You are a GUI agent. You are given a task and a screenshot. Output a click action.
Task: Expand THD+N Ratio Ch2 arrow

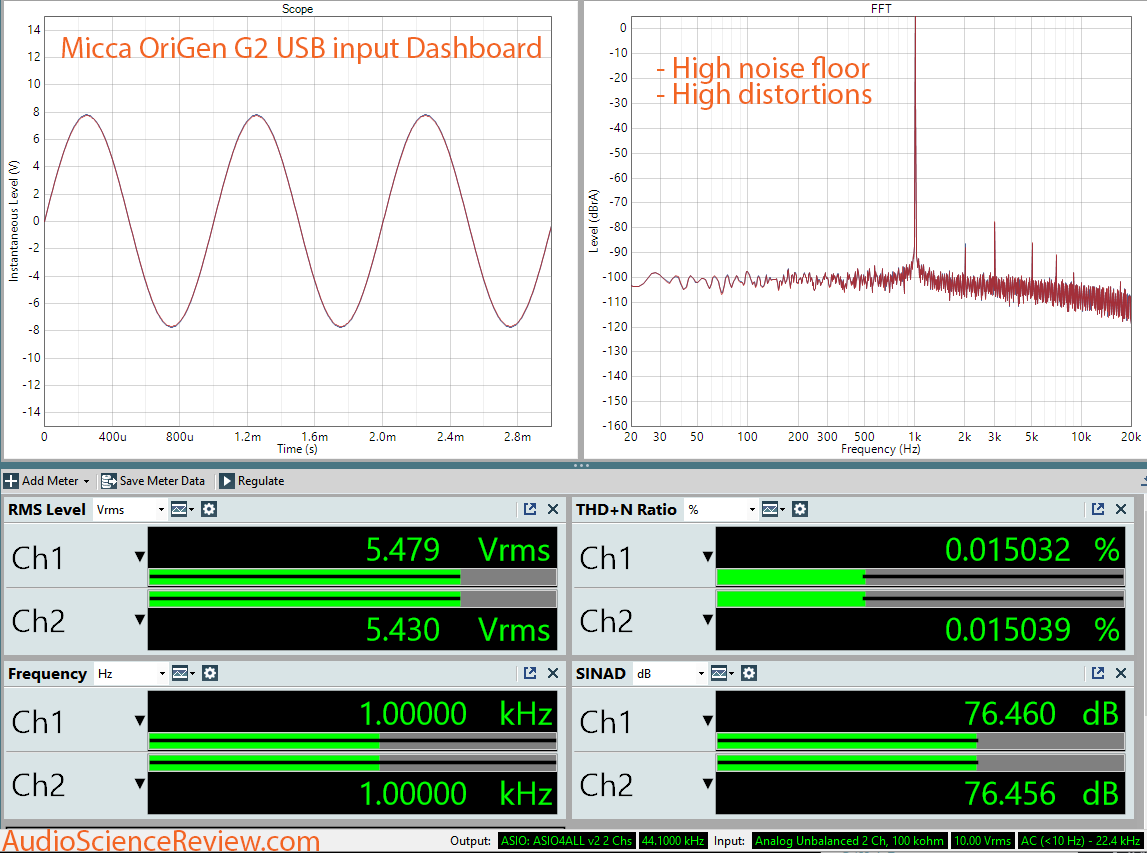click(707, 620)
